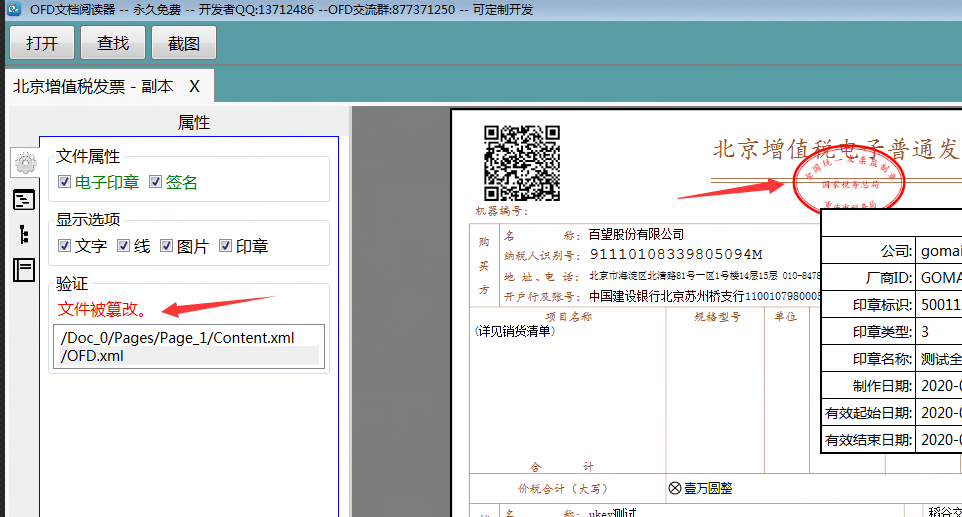This screenshot has width=962, height=517.
Task: Click the 打开 (Open) button
Action: tap(42, 43)
